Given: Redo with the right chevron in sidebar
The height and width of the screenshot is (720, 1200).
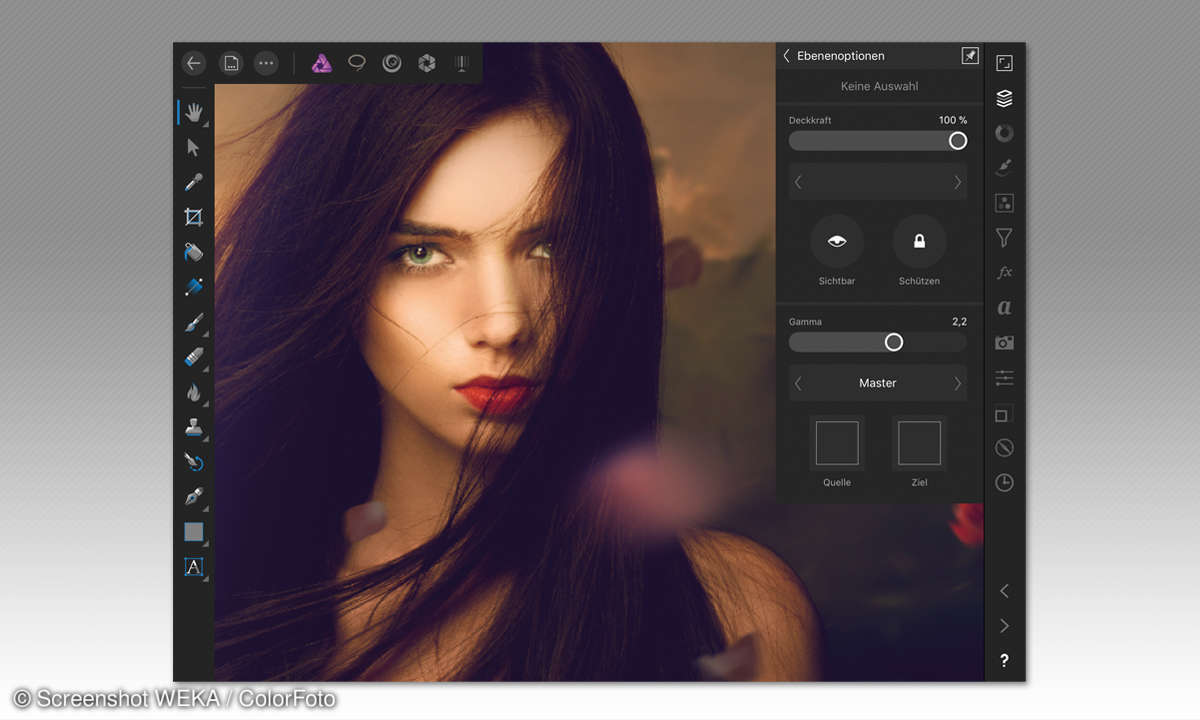Looking at the screenshot, I should (1005, 626).
